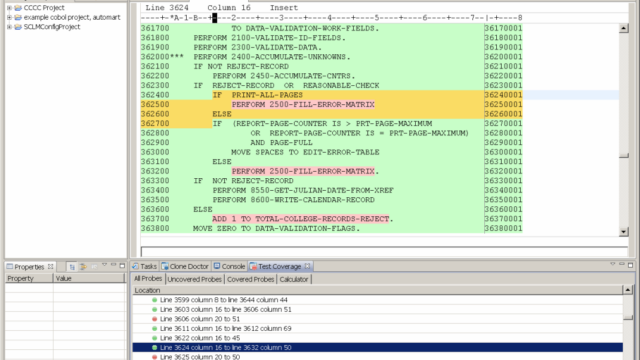Click the red uncovered marker for Line 3625

coord(154,357)
